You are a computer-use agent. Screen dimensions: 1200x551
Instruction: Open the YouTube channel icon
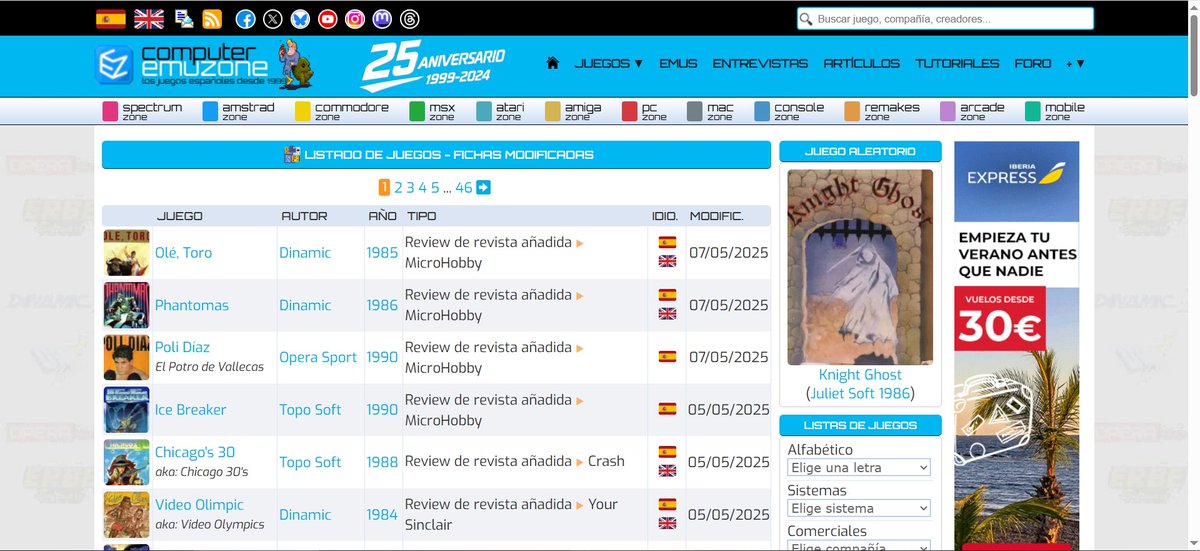click(327, 18)
